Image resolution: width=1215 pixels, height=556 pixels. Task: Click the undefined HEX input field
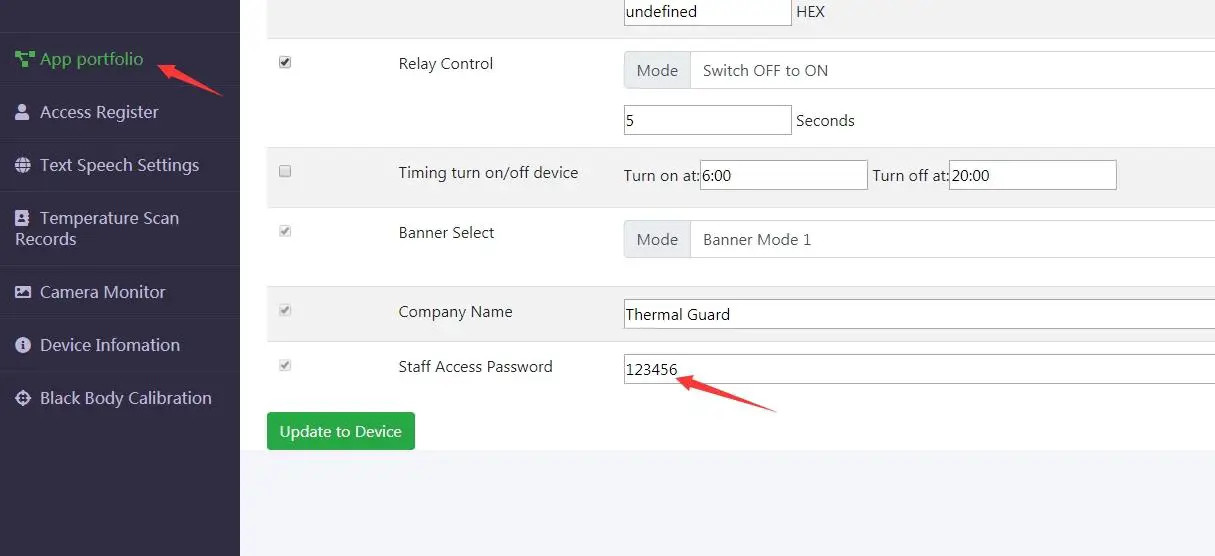click(x=708, y=12)
